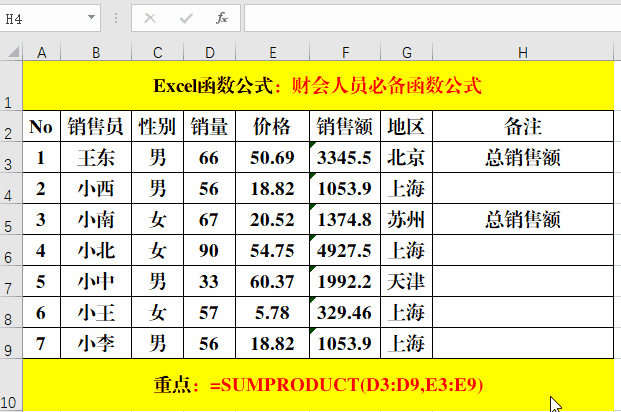The width and height of the screenshot is (621, 412).
Task: Click the SUMPRODUCT formula text in row 10
Action: (346, 385)
